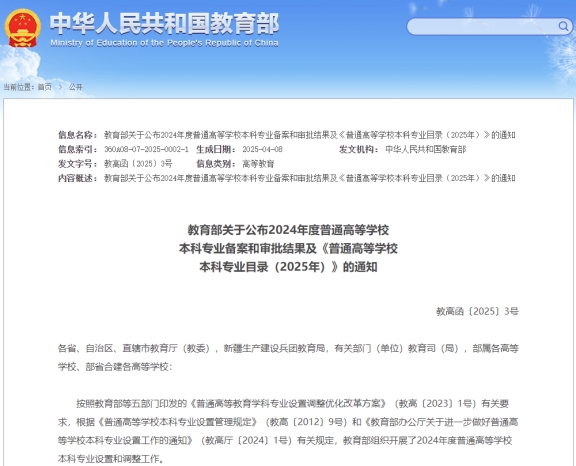The width and height of the screenshot is (576, 466).
Task: Open the 公开 breadcrumb link
Action: click(x=76, y=87)
